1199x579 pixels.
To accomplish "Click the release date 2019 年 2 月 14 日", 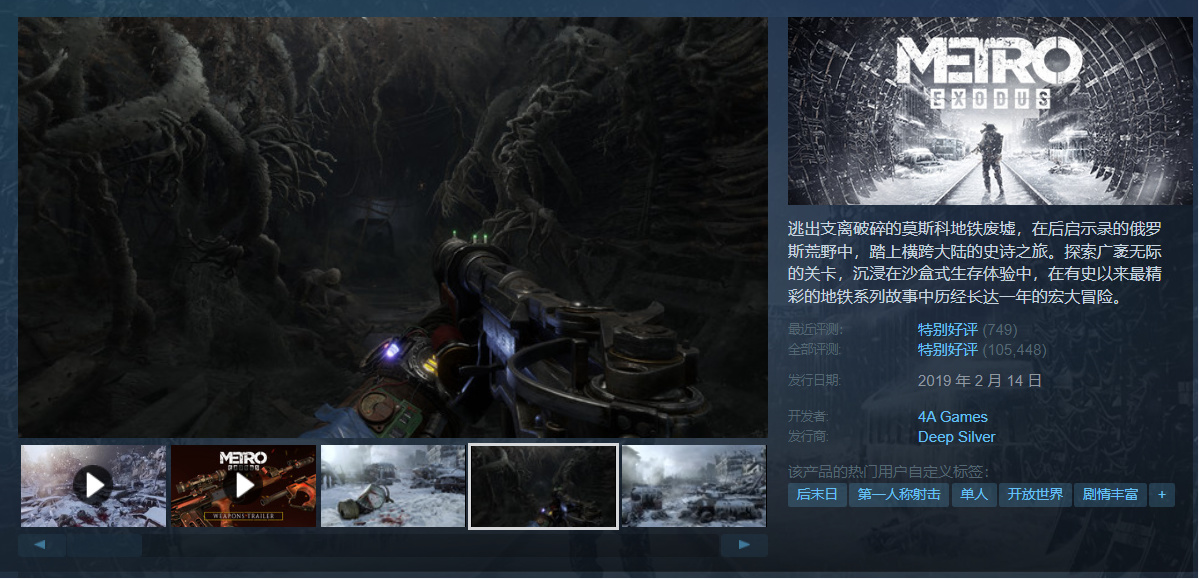I will tap(980, 380).
